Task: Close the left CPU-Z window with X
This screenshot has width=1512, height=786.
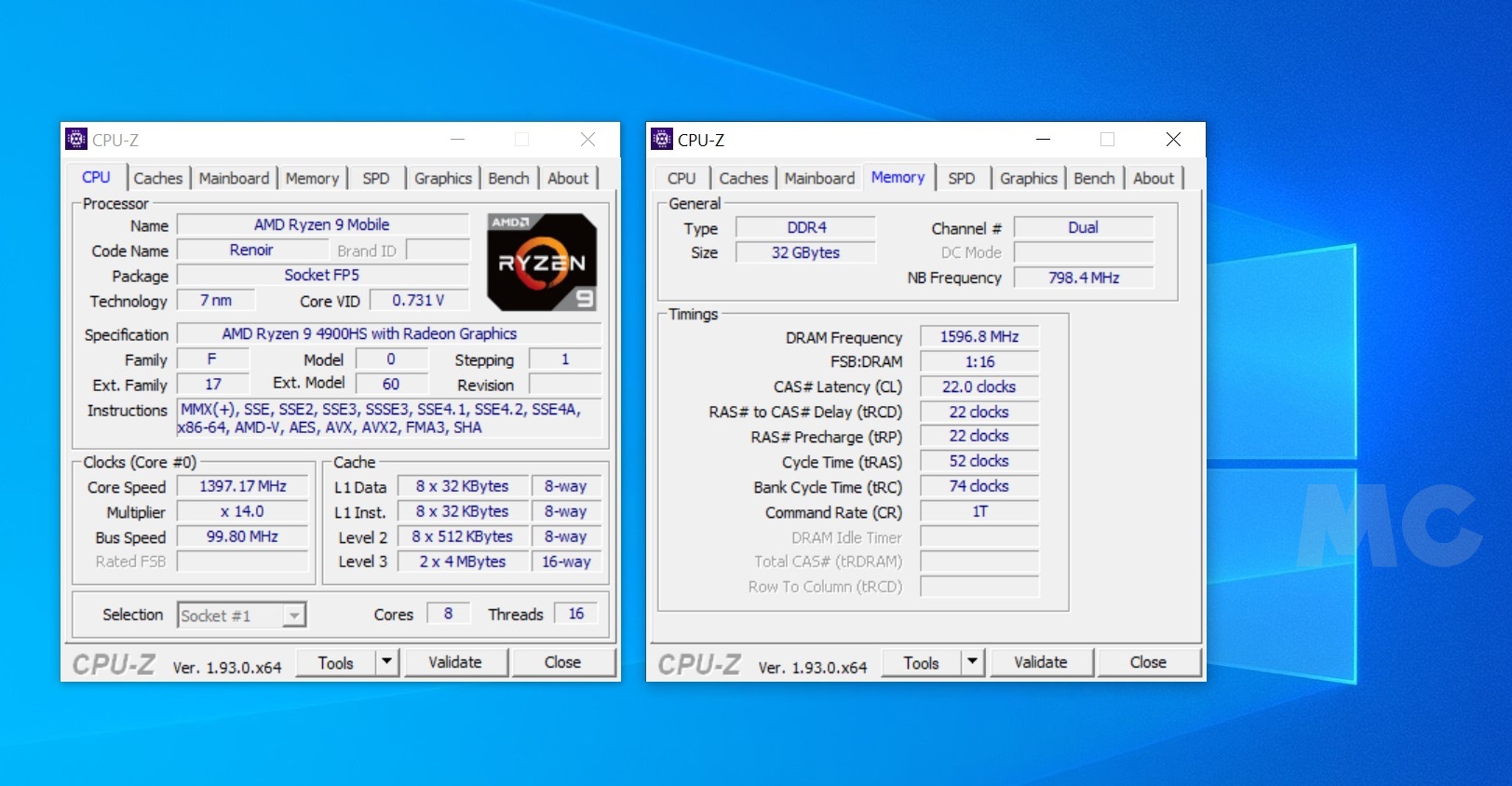Action: [x=587, y=140]
